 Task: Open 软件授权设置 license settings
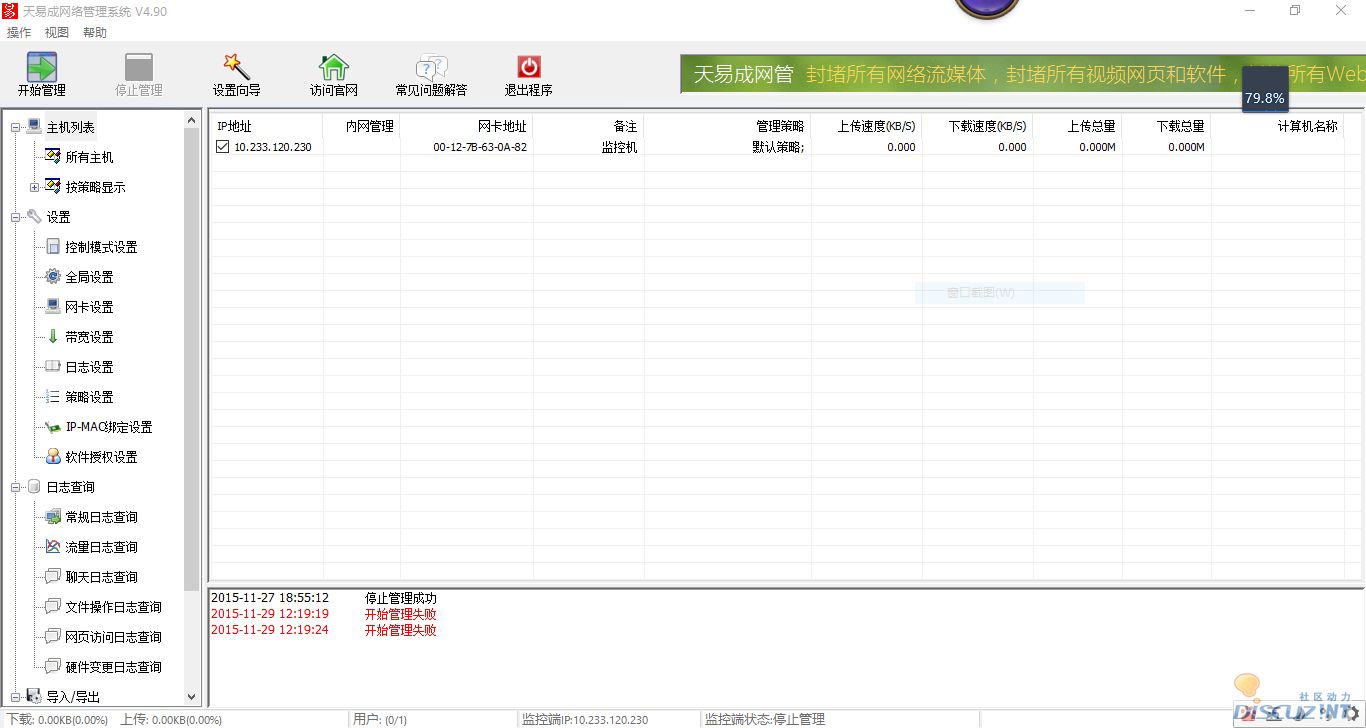(x=101, y=457)
